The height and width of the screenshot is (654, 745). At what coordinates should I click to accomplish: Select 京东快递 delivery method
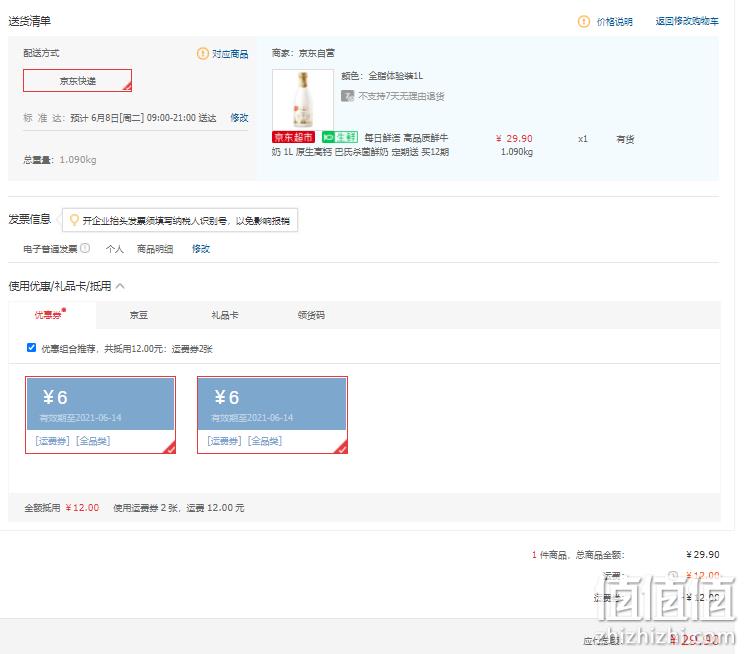click(x=77, y=80)
